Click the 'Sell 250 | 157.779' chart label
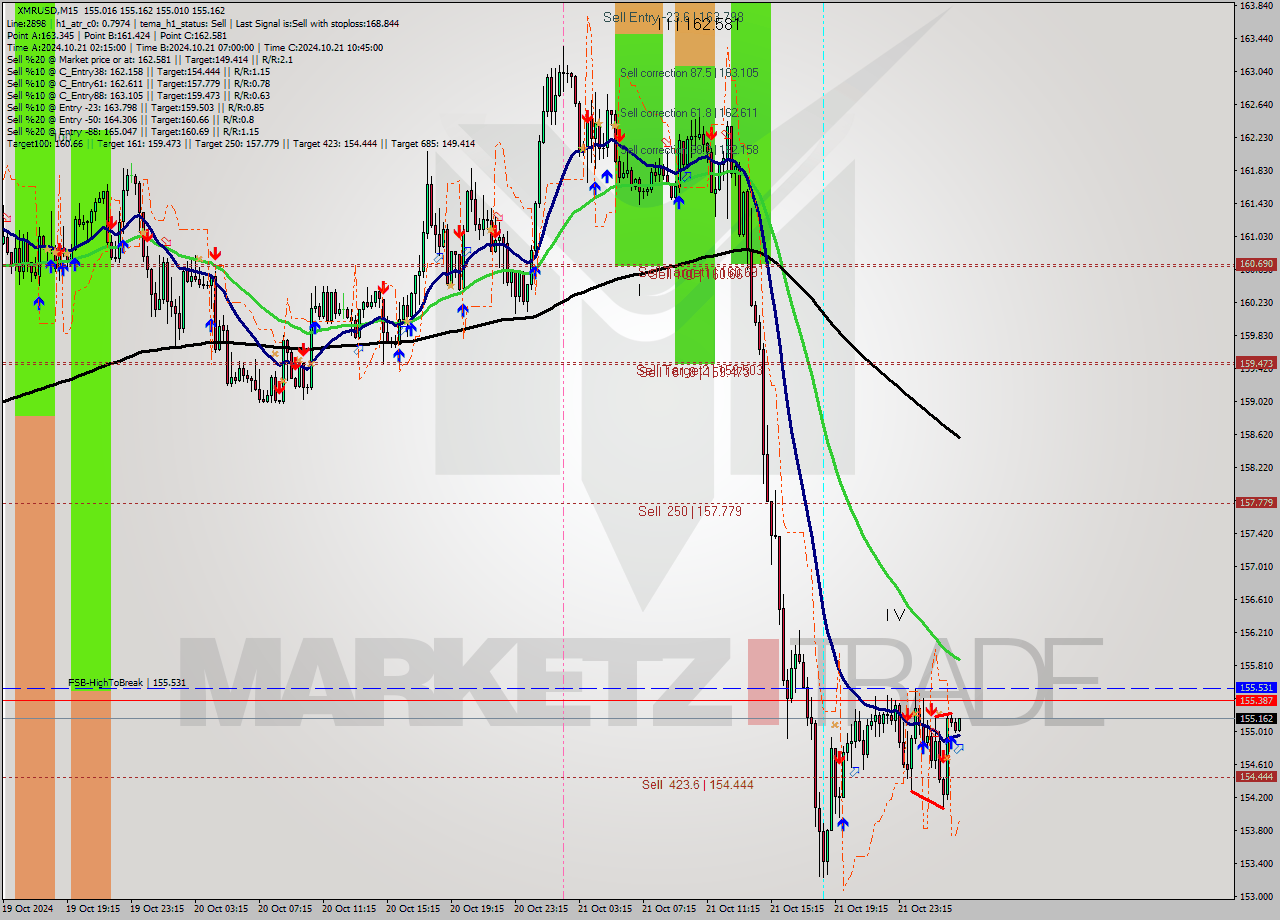This screenshot has width=1280, height=920. click(x=690, y=511)
